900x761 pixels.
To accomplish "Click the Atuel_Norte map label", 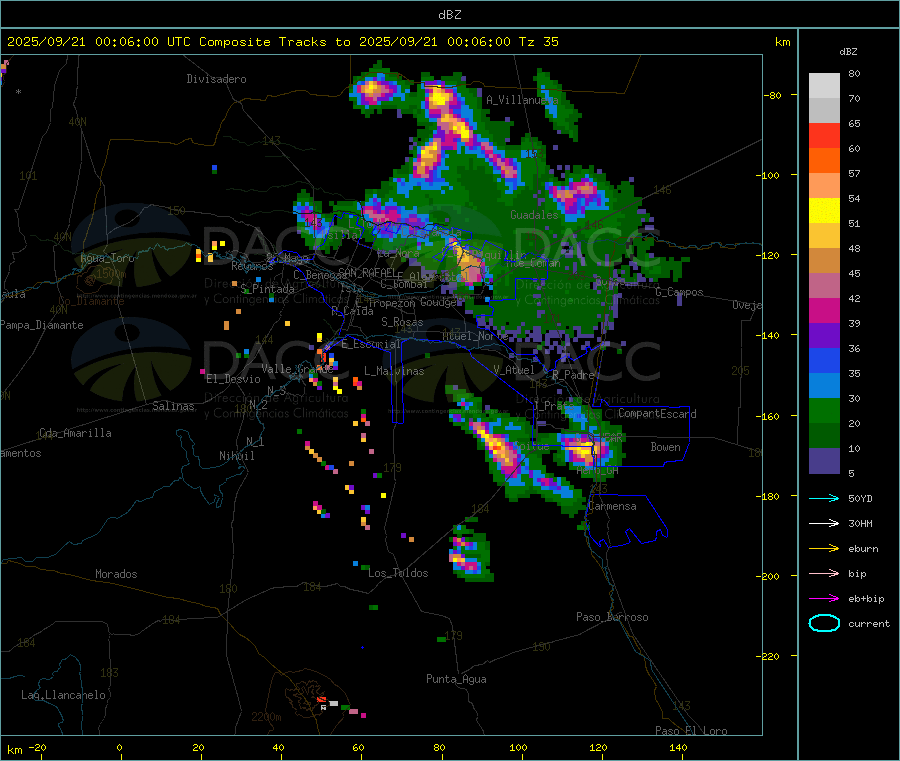I will [x=475, y=336].
